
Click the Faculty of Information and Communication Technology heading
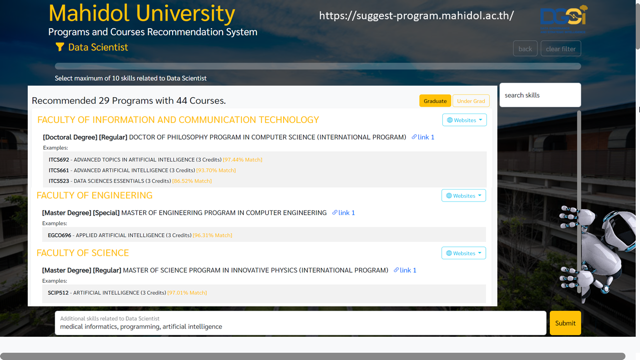pos(178,120)
